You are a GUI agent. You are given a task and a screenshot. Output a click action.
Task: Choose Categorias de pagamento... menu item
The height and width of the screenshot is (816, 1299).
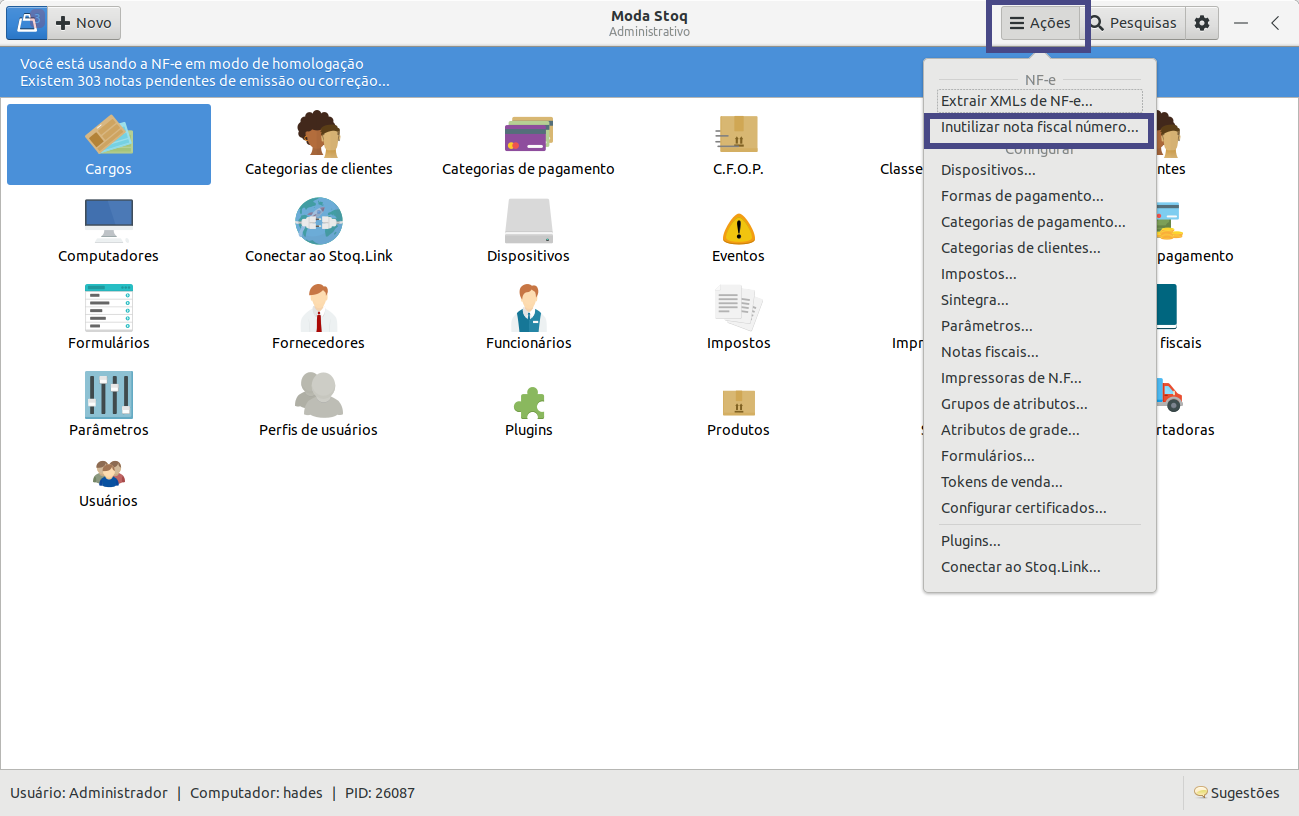(1040, 222)
